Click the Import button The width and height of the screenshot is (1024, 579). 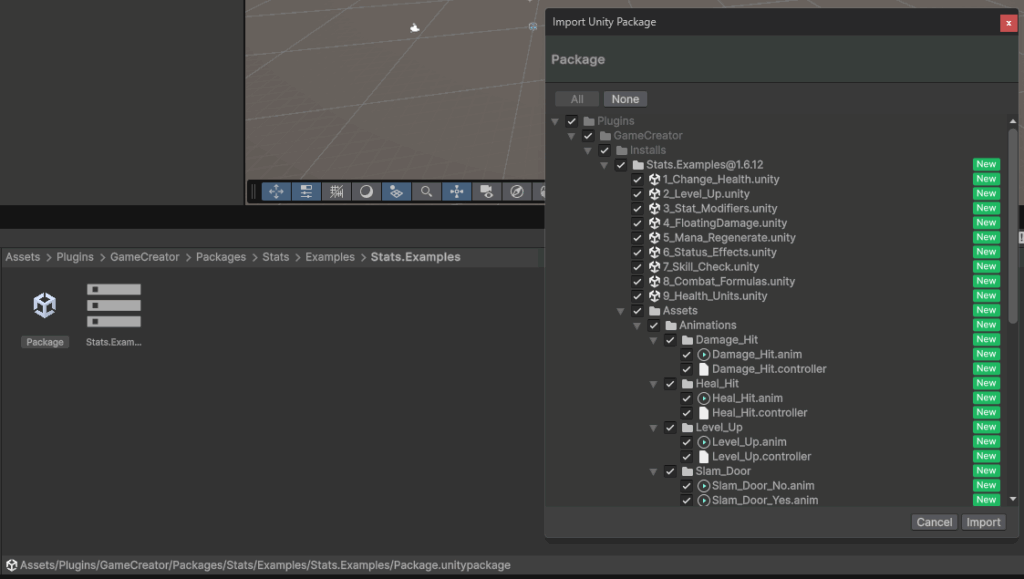click(983, 522)
